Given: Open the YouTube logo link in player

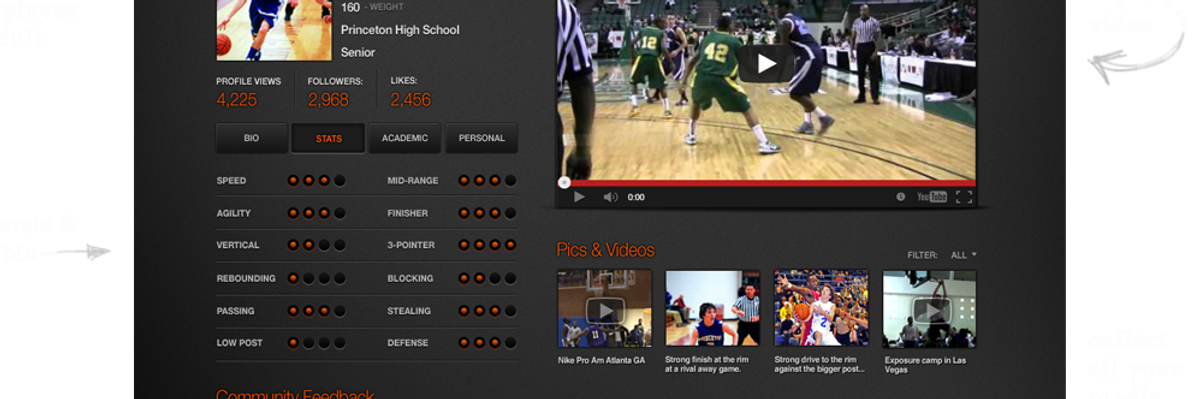Looking at the screenshot, I should pyautogui.click(x=932, y=197).
